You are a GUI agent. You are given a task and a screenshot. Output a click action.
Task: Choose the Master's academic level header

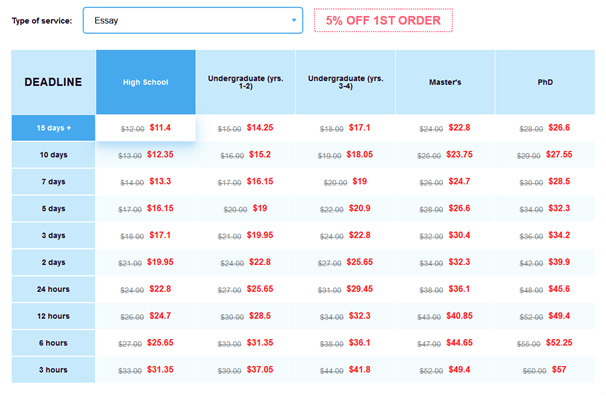445,82
